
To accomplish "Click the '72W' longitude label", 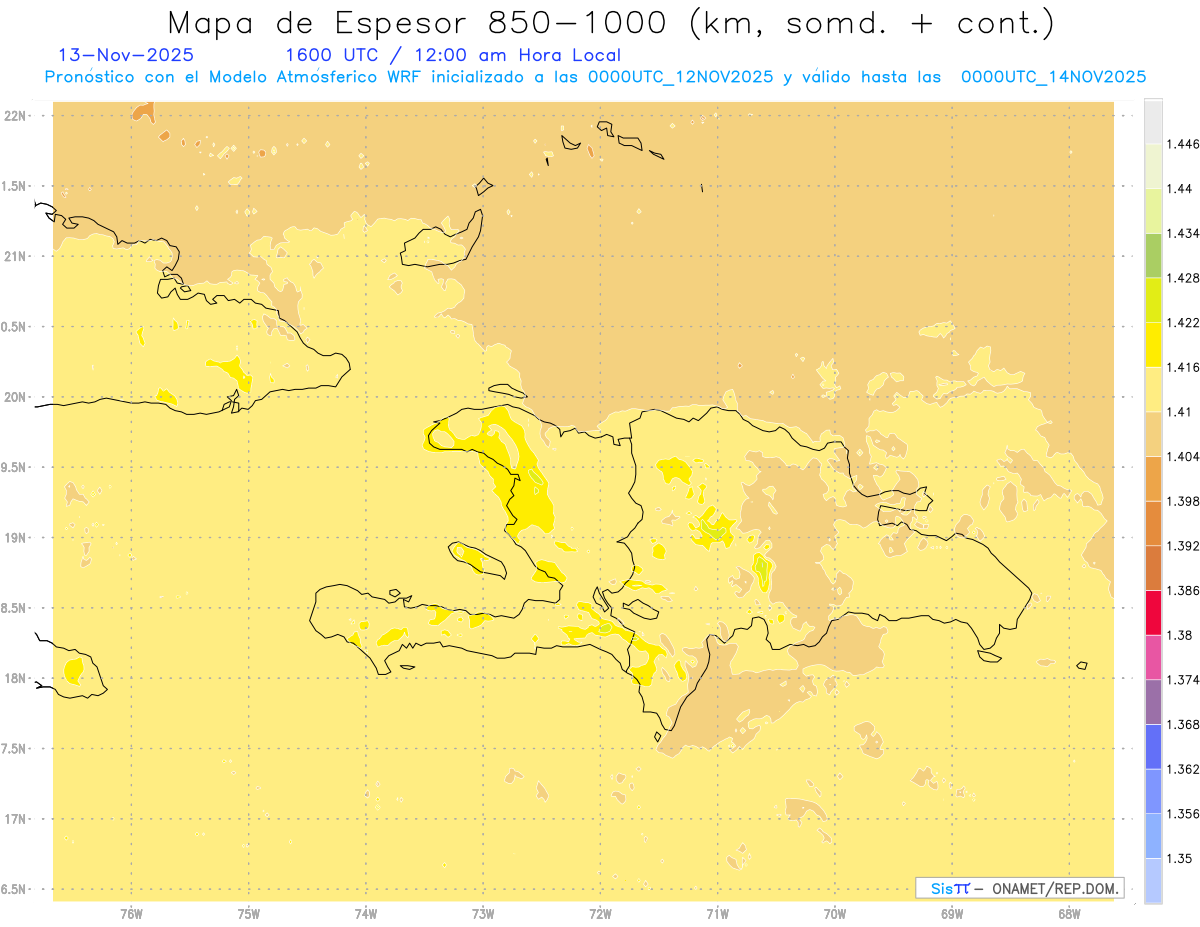I will click(600, 914).
